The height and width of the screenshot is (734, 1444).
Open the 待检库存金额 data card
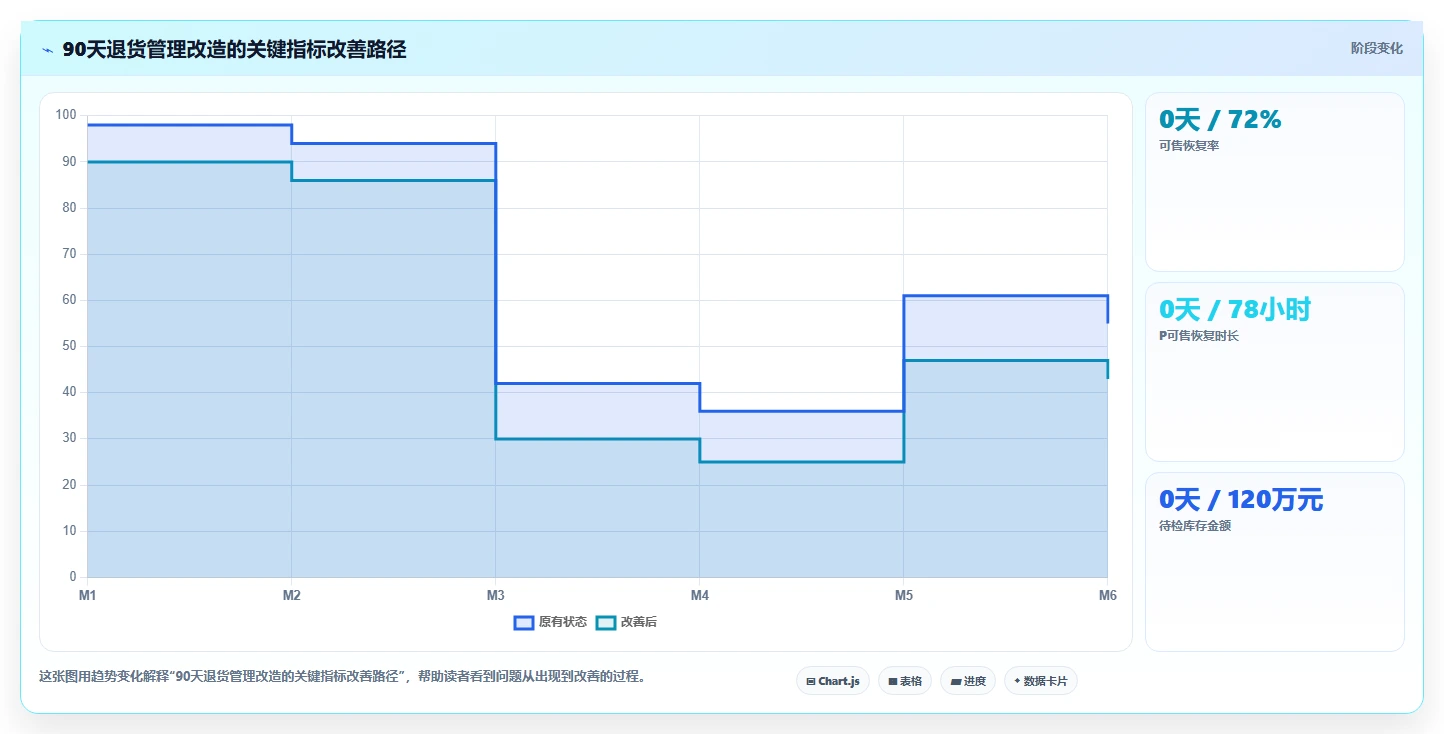1275,562
